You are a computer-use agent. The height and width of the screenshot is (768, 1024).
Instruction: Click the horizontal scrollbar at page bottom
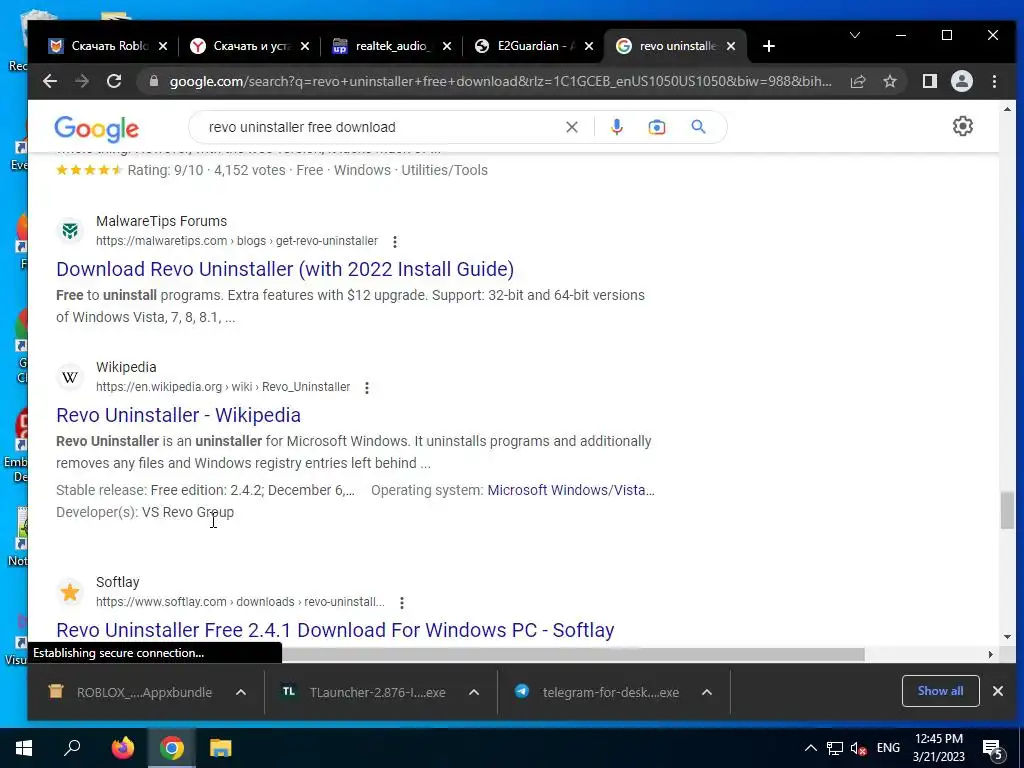point(573,654)
